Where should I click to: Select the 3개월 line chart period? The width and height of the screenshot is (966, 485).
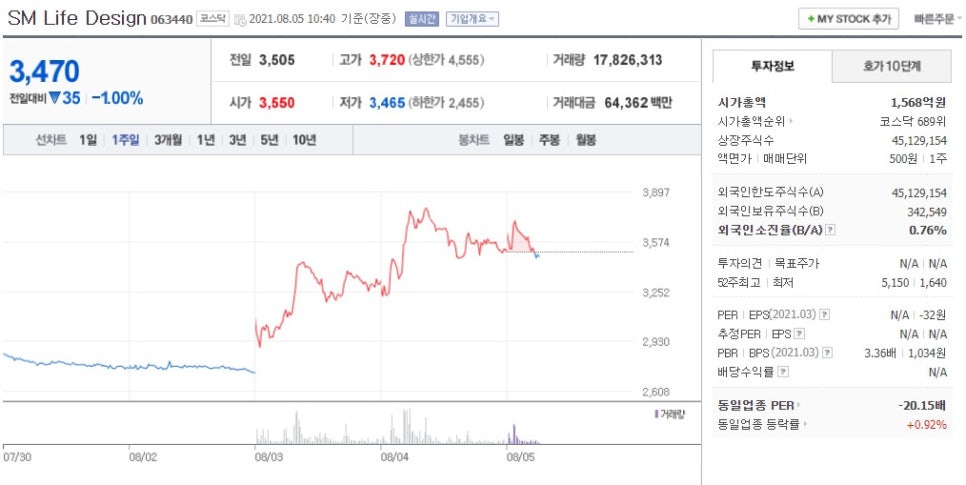(167, 140)
